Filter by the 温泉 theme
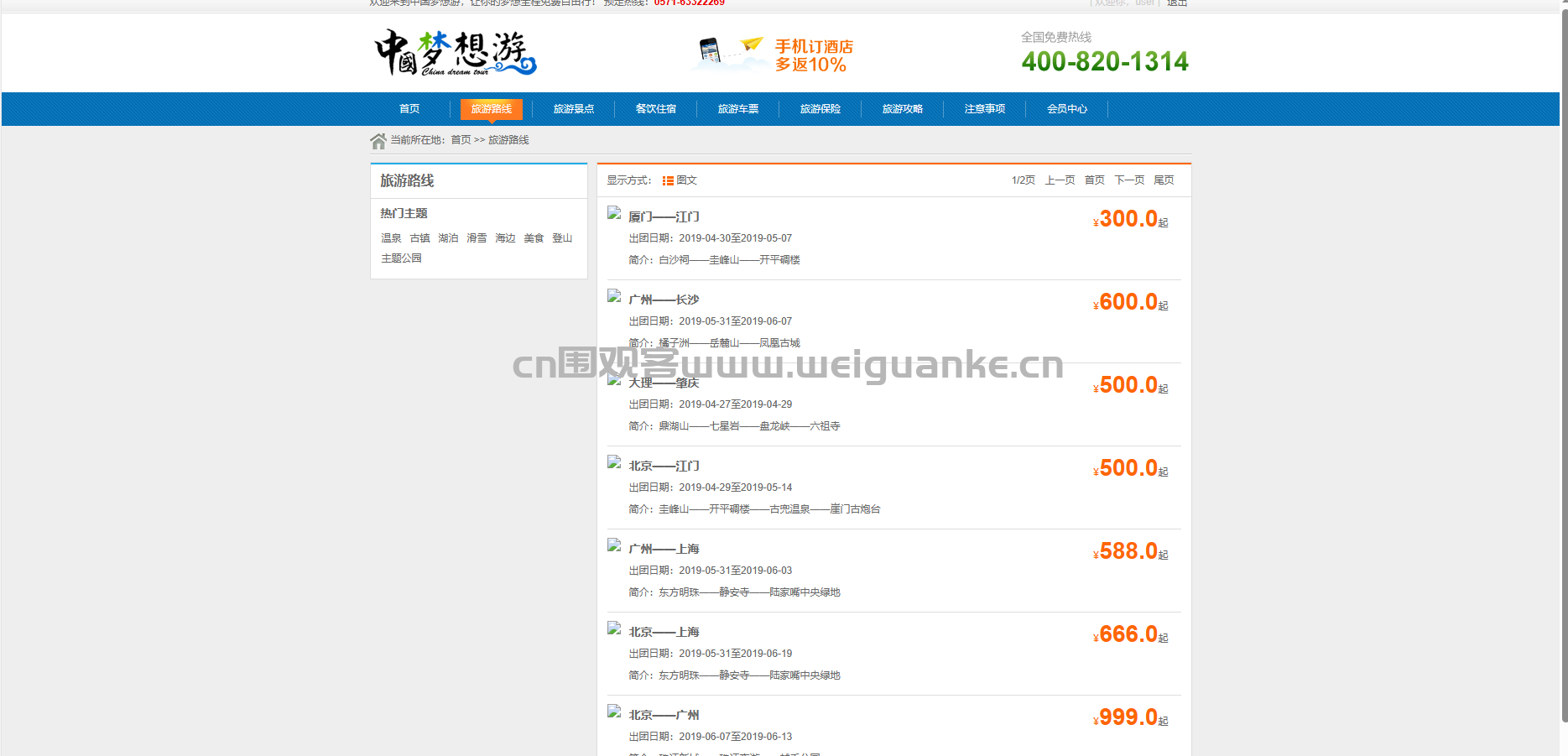1568x756 pixels. coord(392,238)
